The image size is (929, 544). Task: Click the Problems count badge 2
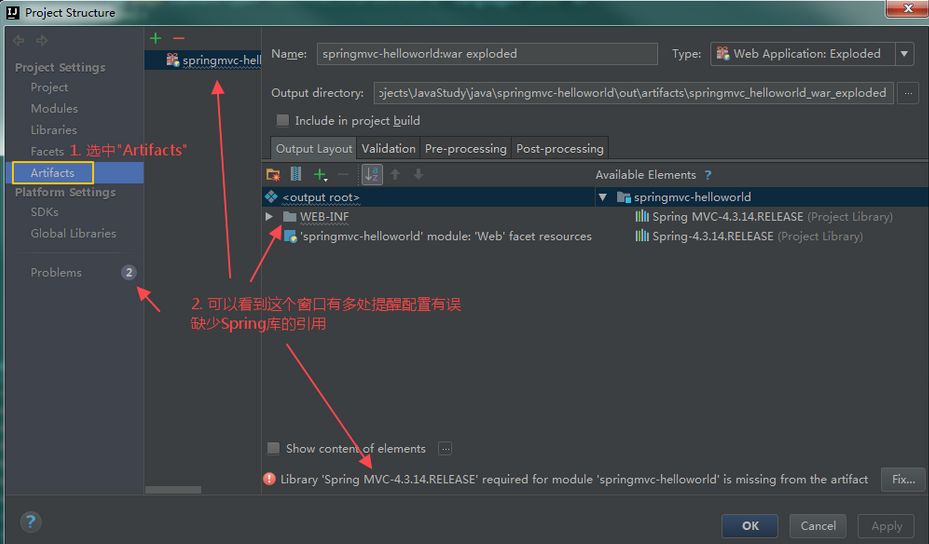coord(129,272)
